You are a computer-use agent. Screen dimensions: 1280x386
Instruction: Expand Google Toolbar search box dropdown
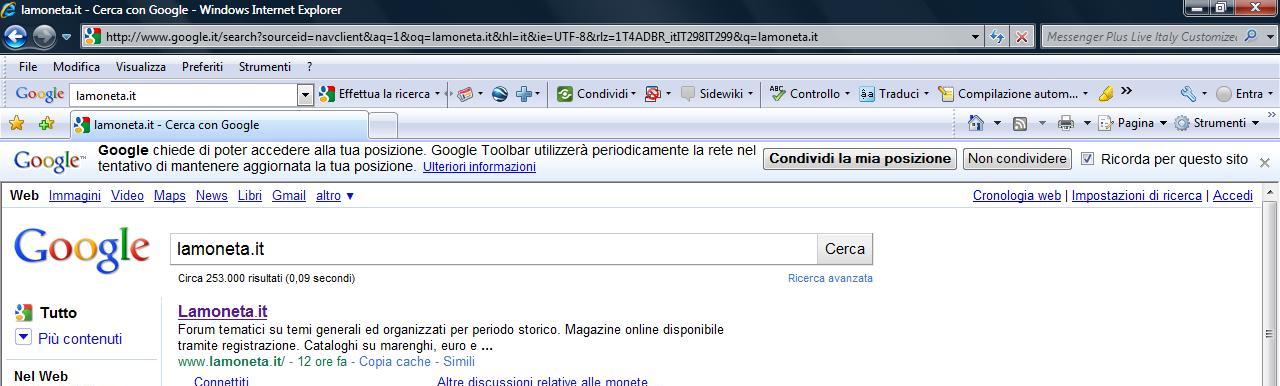click(305, 95)
